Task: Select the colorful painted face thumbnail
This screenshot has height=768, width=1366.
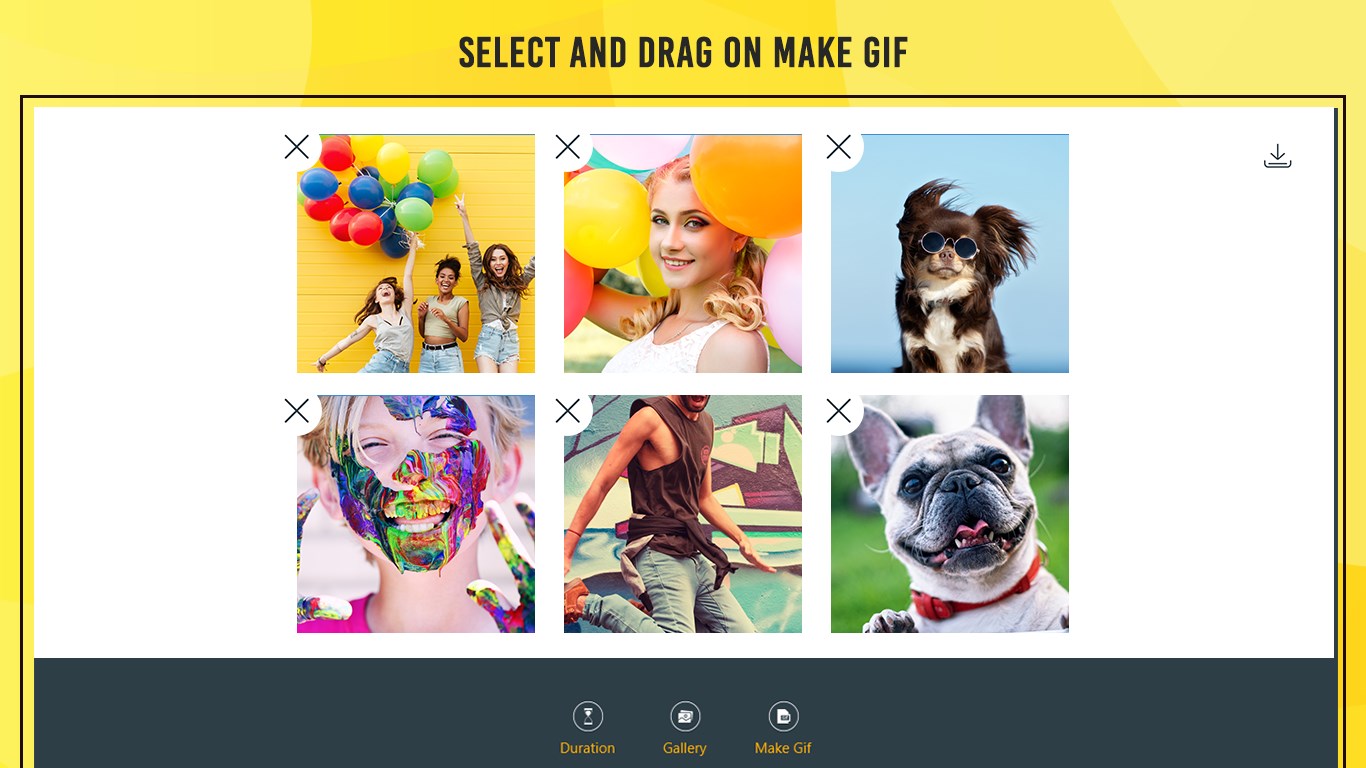Action: [416, 514]
